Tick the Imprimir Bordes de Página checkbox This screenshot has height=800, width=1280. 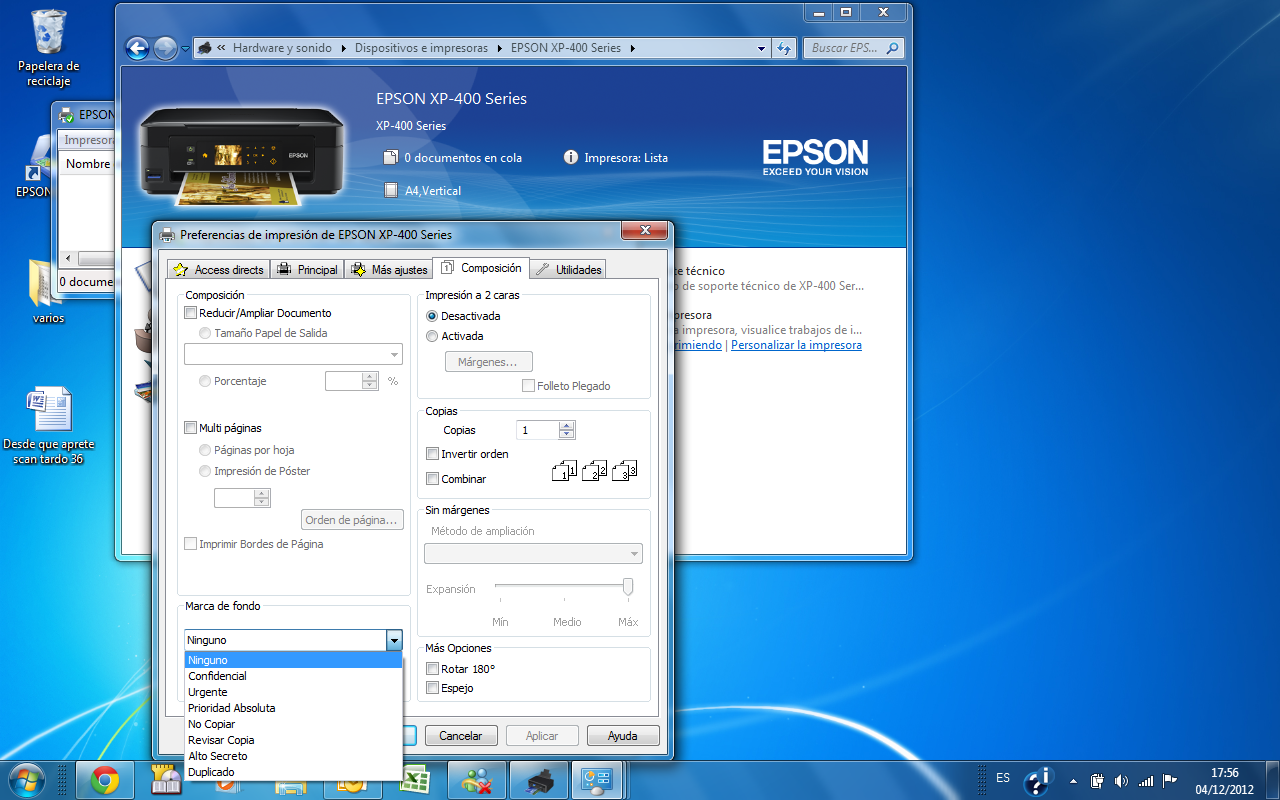coord(191,544)
